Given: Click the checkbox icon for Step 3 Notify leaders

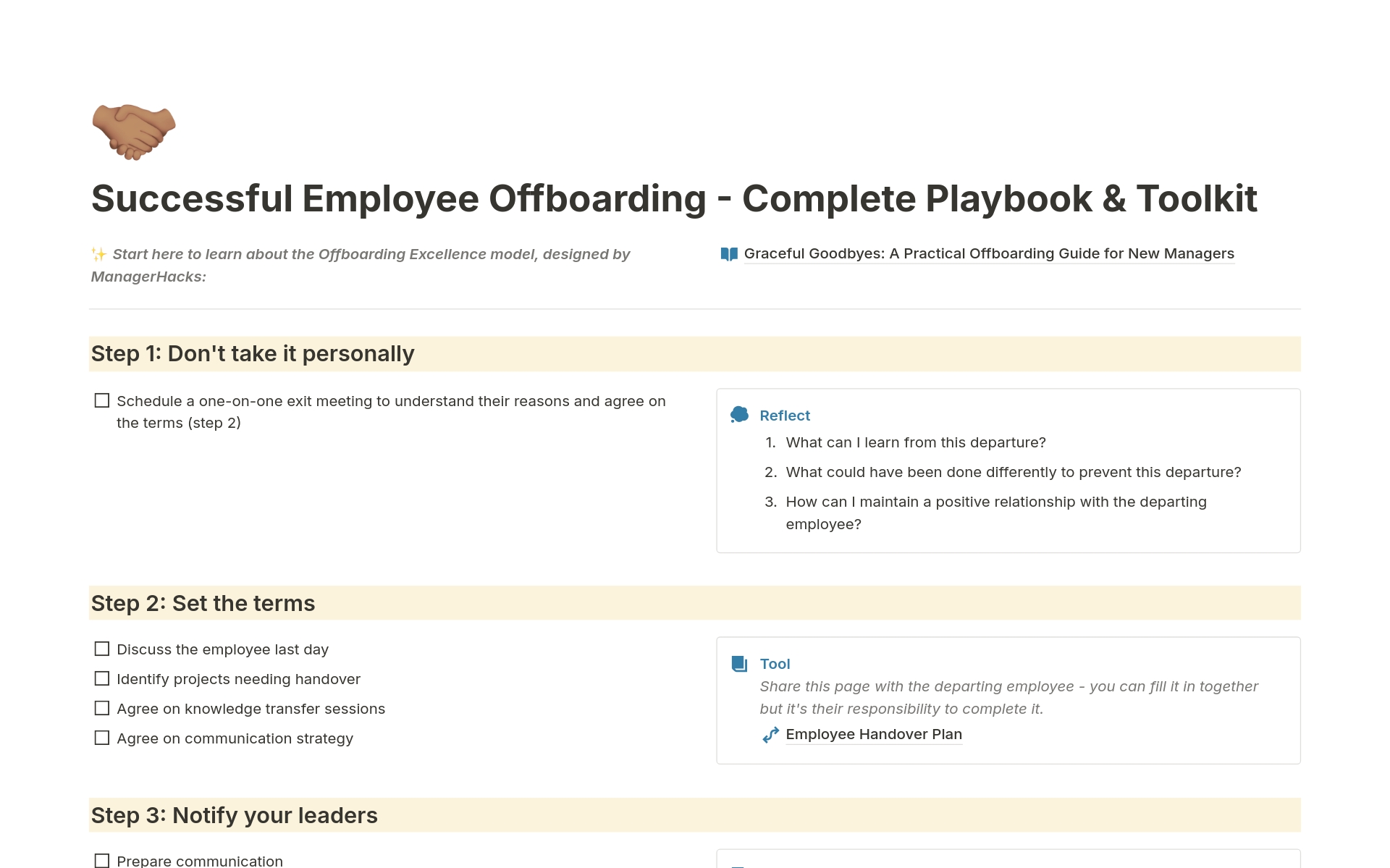Looking at the screenshot, I should (x=103, y=859).
